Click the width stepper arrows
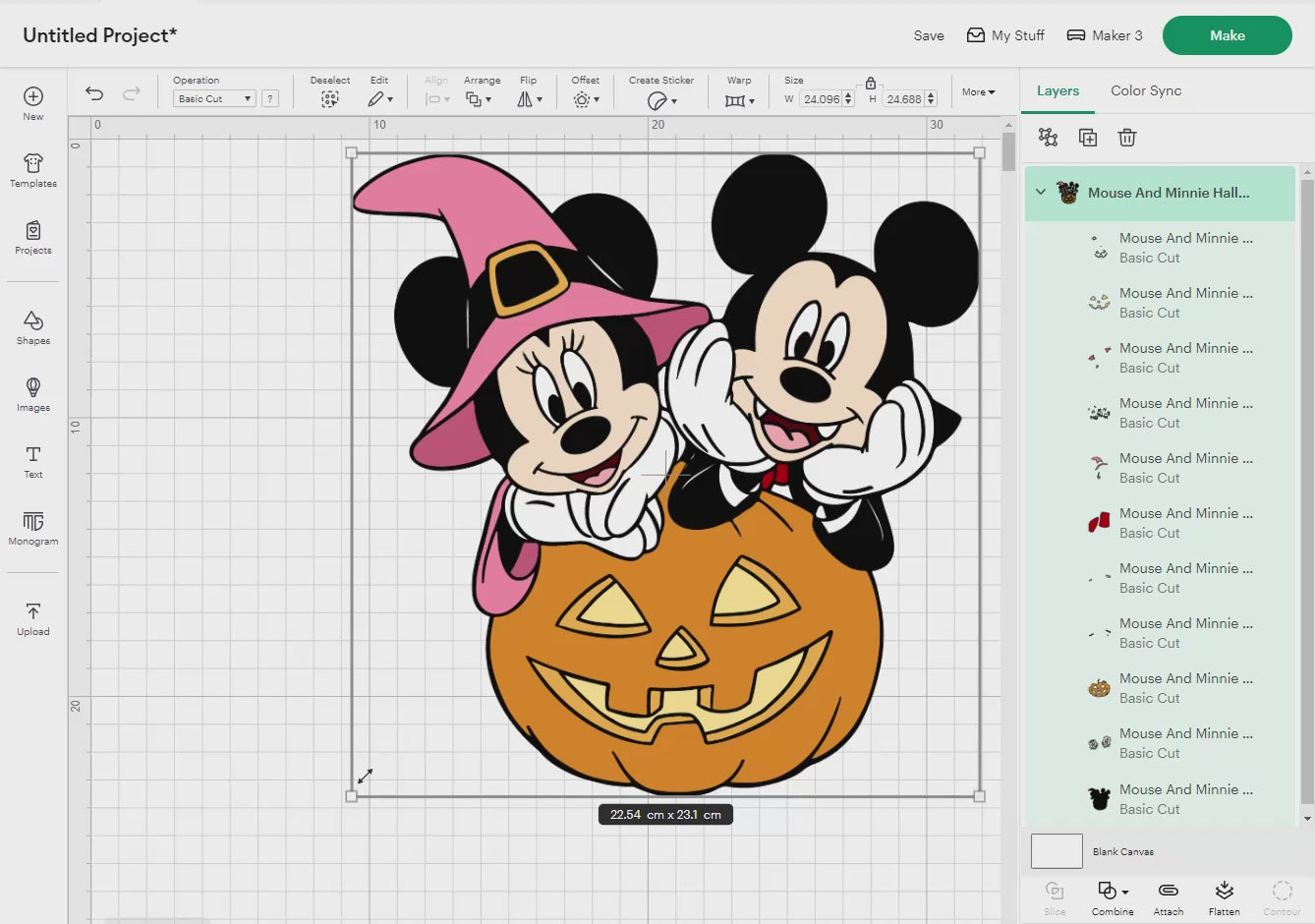 pos(848,99)
